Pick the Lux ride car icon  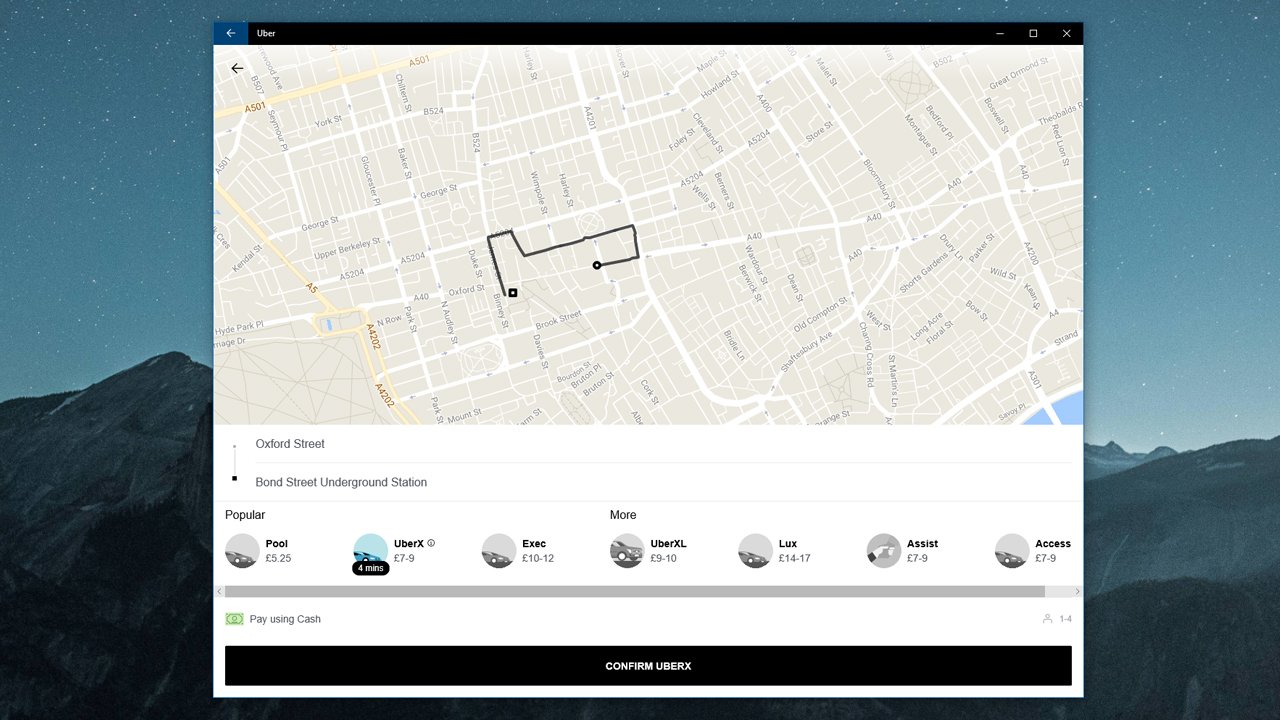pyautogui.click(x=755, y=551)
